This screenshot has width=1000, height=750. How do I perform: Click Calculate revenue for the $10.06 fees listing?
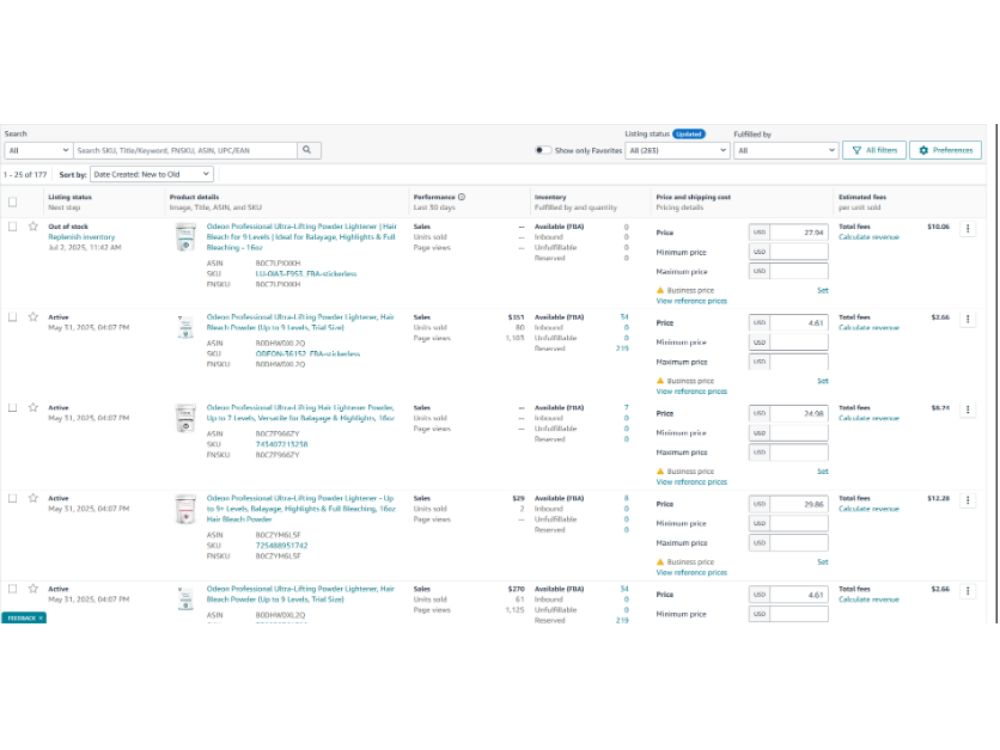coord(869,237)
